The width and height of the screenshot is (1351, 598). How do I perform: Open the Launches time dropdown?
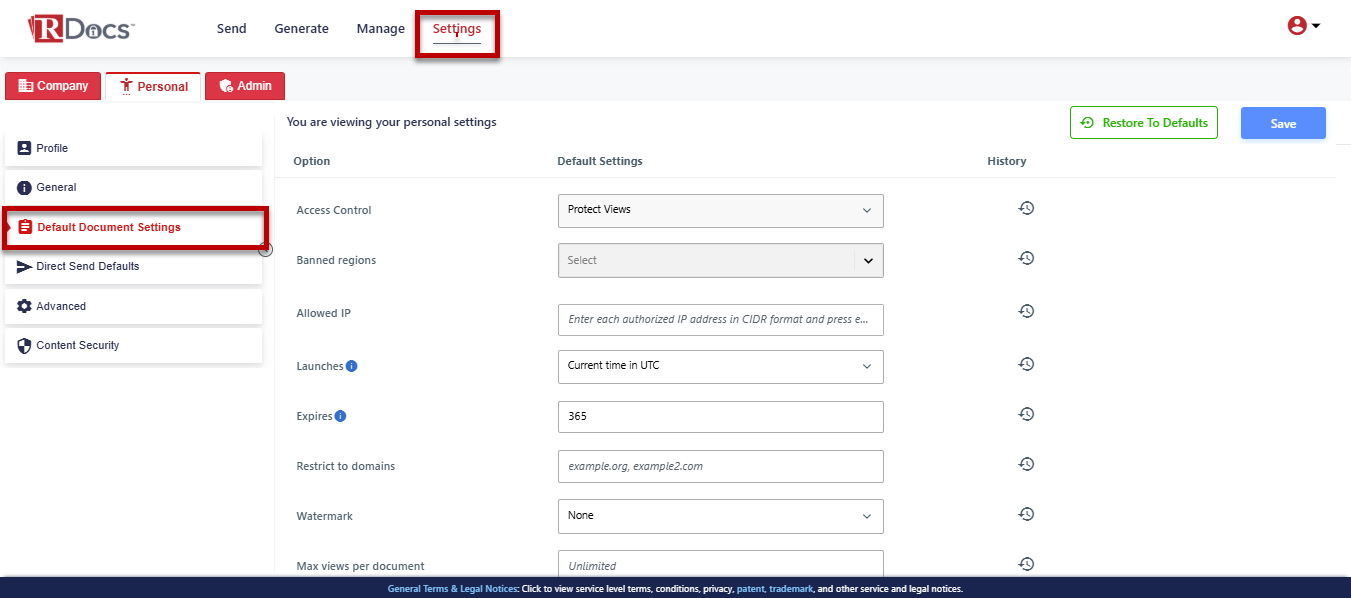[x=720, y=366]
